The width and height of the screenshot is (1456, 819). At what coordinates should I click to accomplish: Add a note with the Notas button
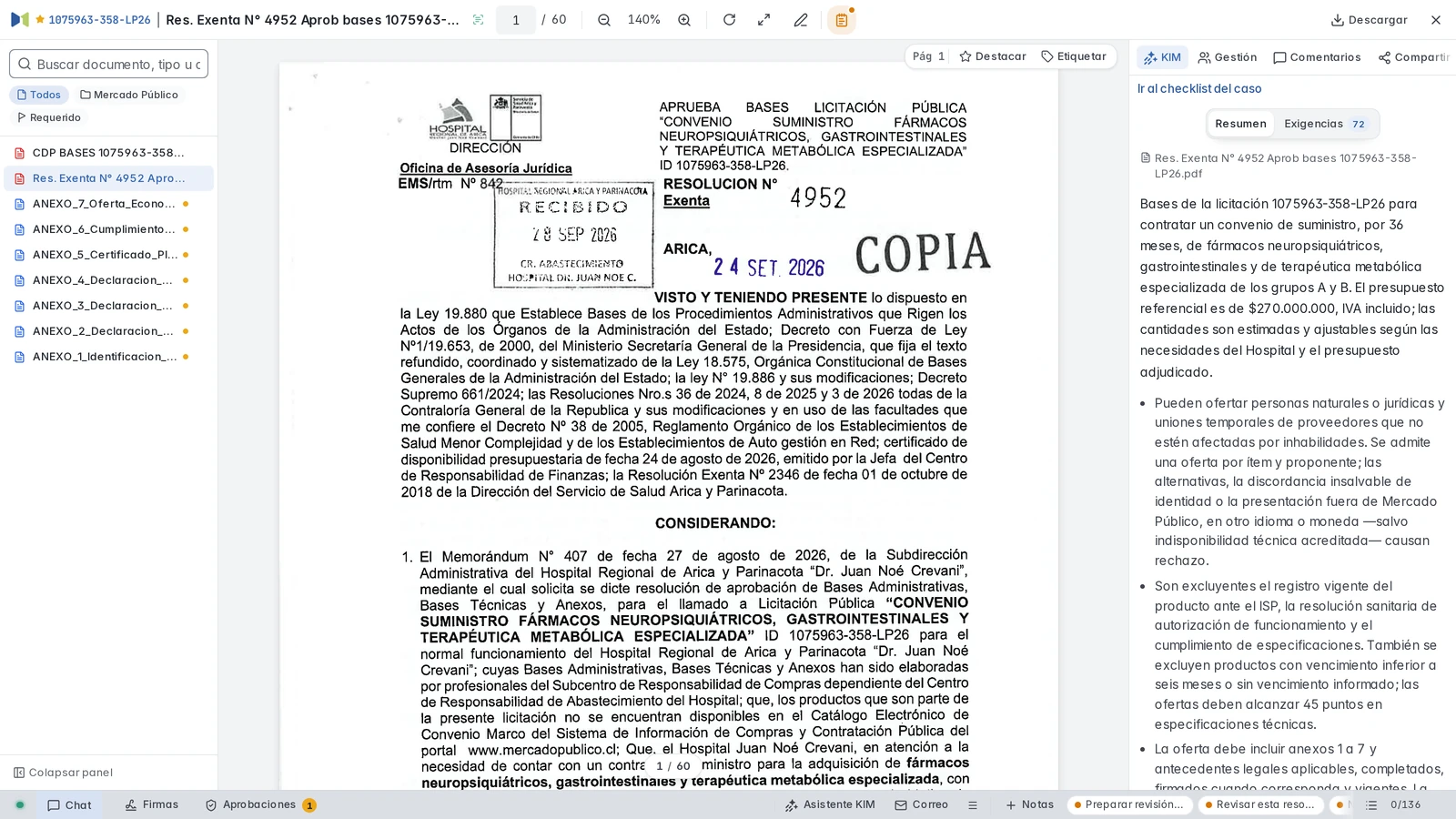click(x=1029, y=805)
